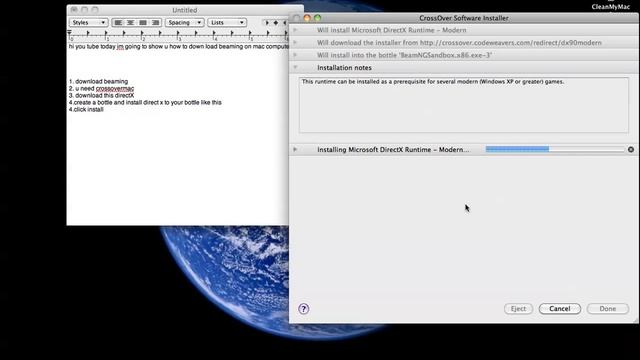
Task: Click the Done button in installer
Action: [607, 309]
